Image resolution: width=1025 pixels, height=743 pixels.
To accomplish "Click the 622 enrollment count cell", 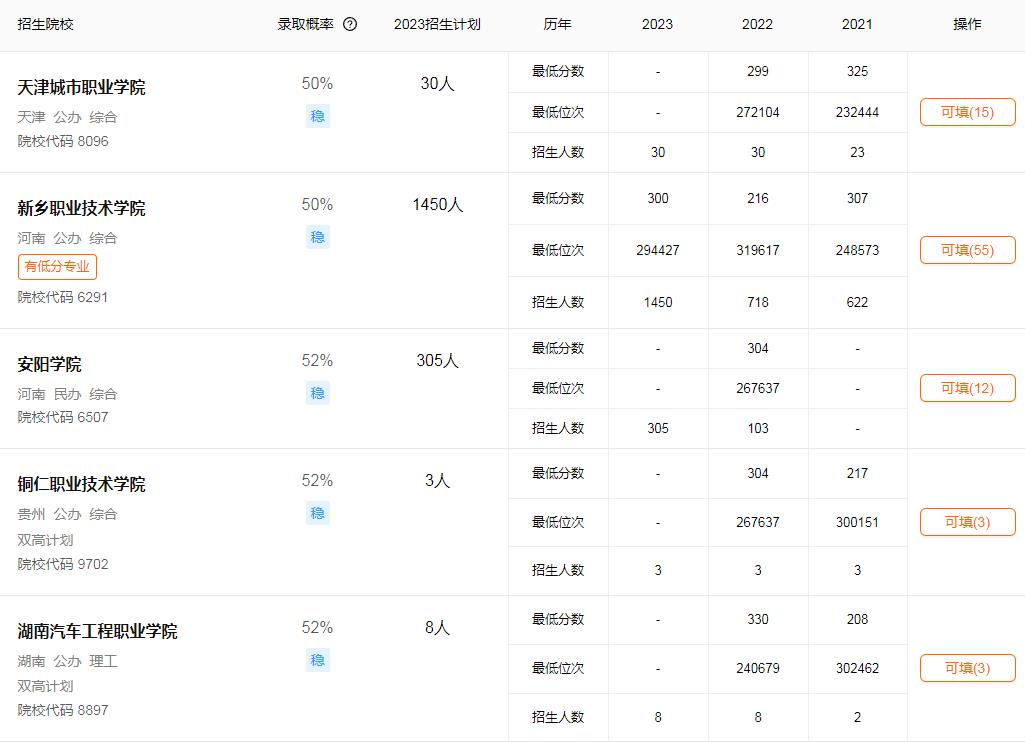I will [x=857, y=303].
